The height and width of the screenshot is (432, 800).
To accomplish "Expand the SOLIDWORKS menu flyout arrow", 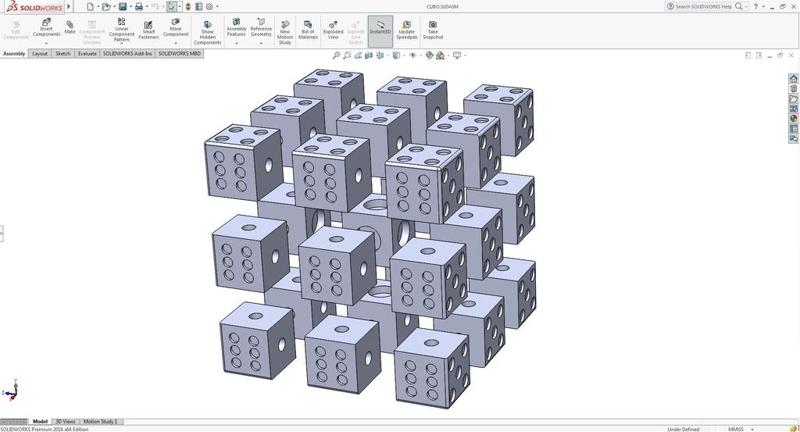I will pyautogui.click(x=69, y=7).
